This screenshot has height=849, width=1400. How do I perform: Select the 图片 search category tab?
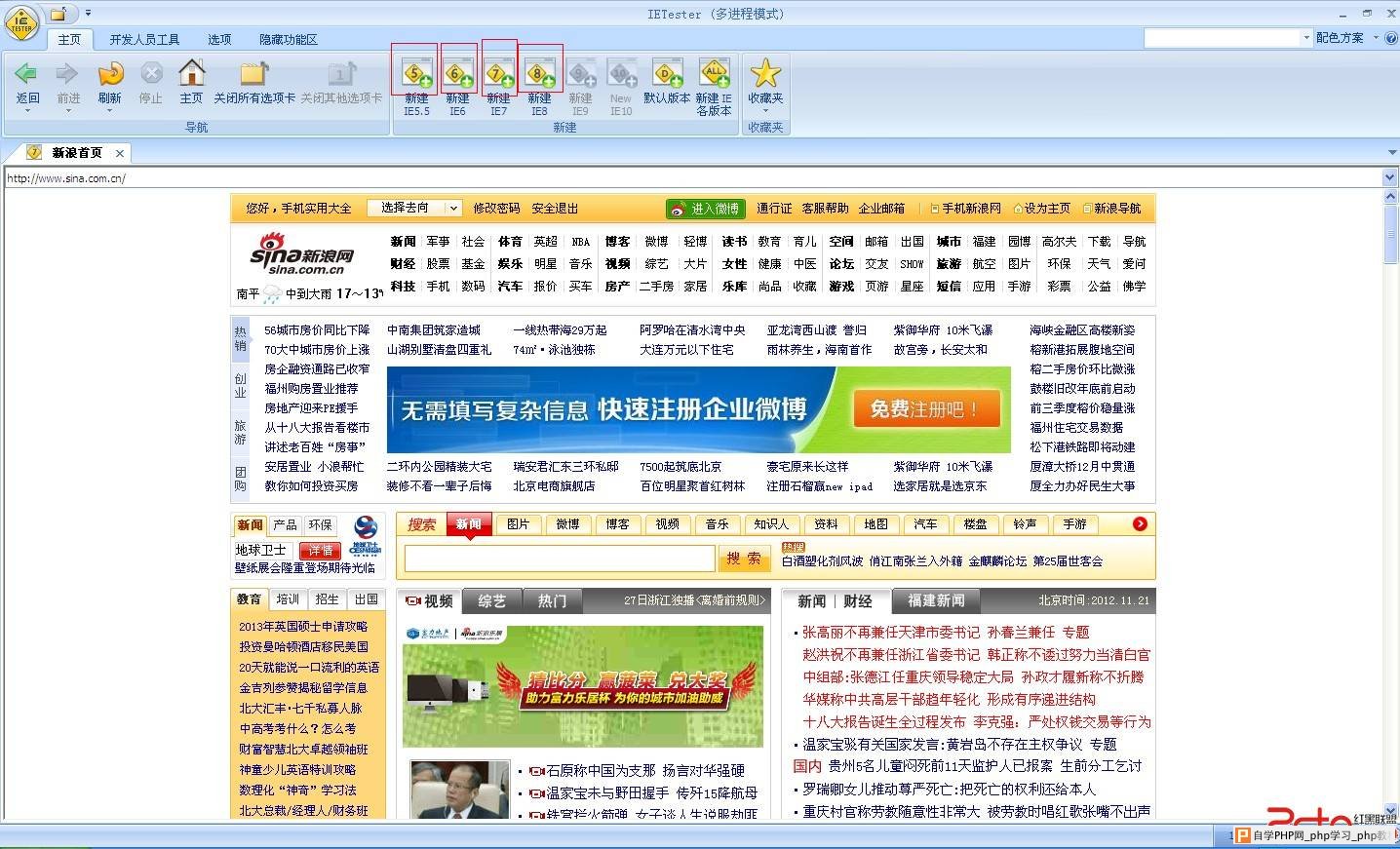tap(518, 524)
